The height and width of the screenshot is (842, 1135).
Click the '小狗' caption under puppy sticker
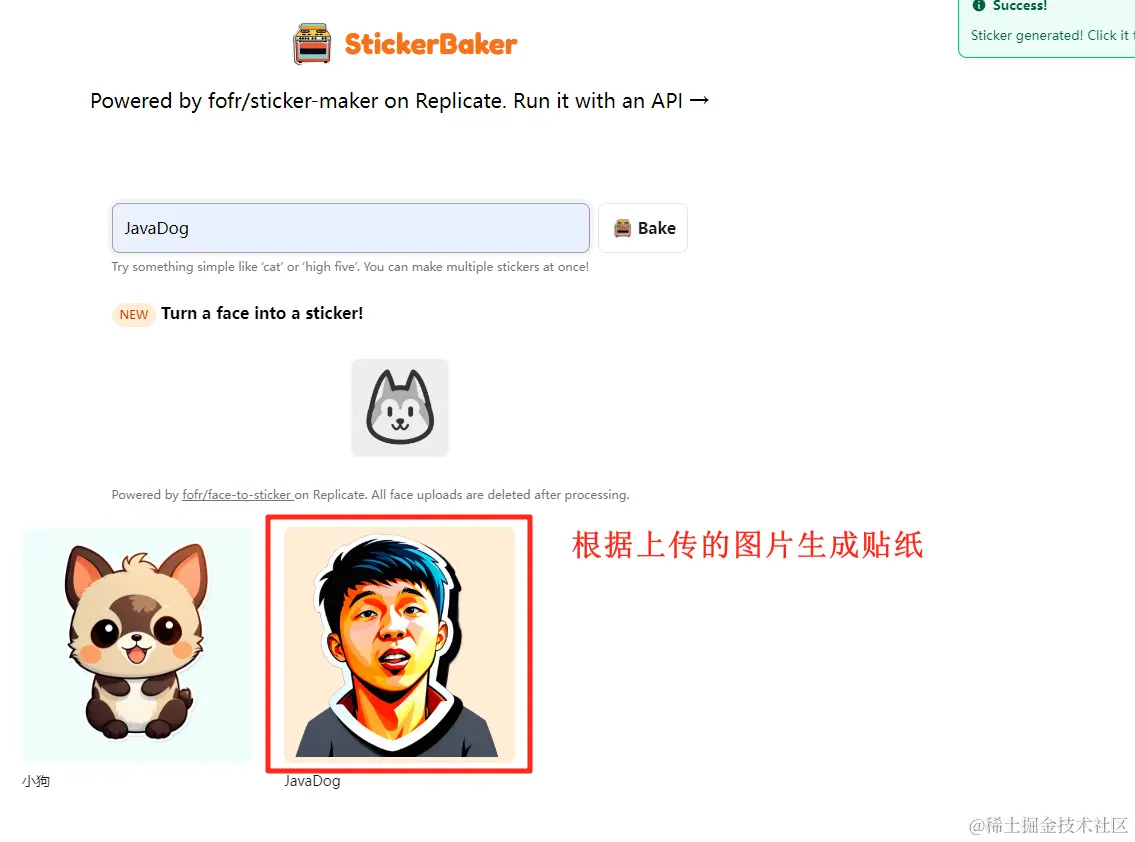click(x=36, y=781)
